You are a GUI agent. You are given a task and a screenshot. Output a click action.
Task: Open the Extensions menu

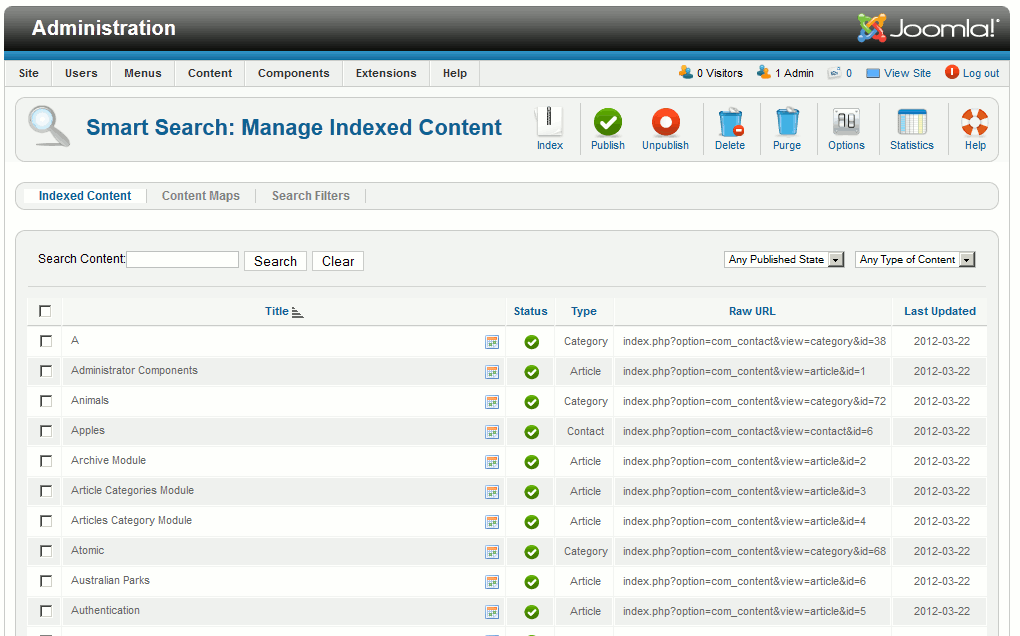[x=386, y=73]
